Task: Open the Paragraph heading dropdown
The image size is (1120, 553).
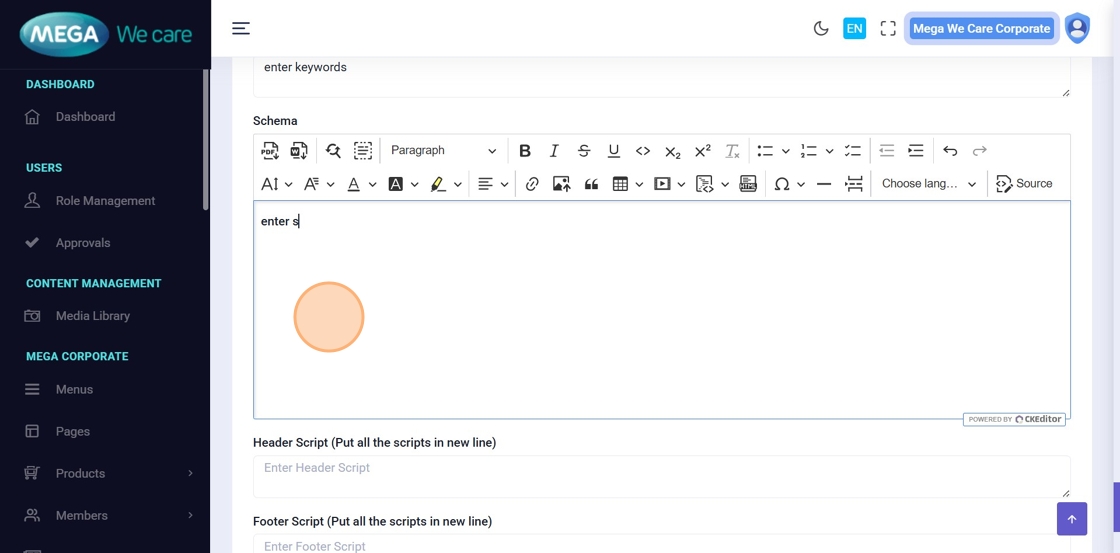Action: coord(442,151)
